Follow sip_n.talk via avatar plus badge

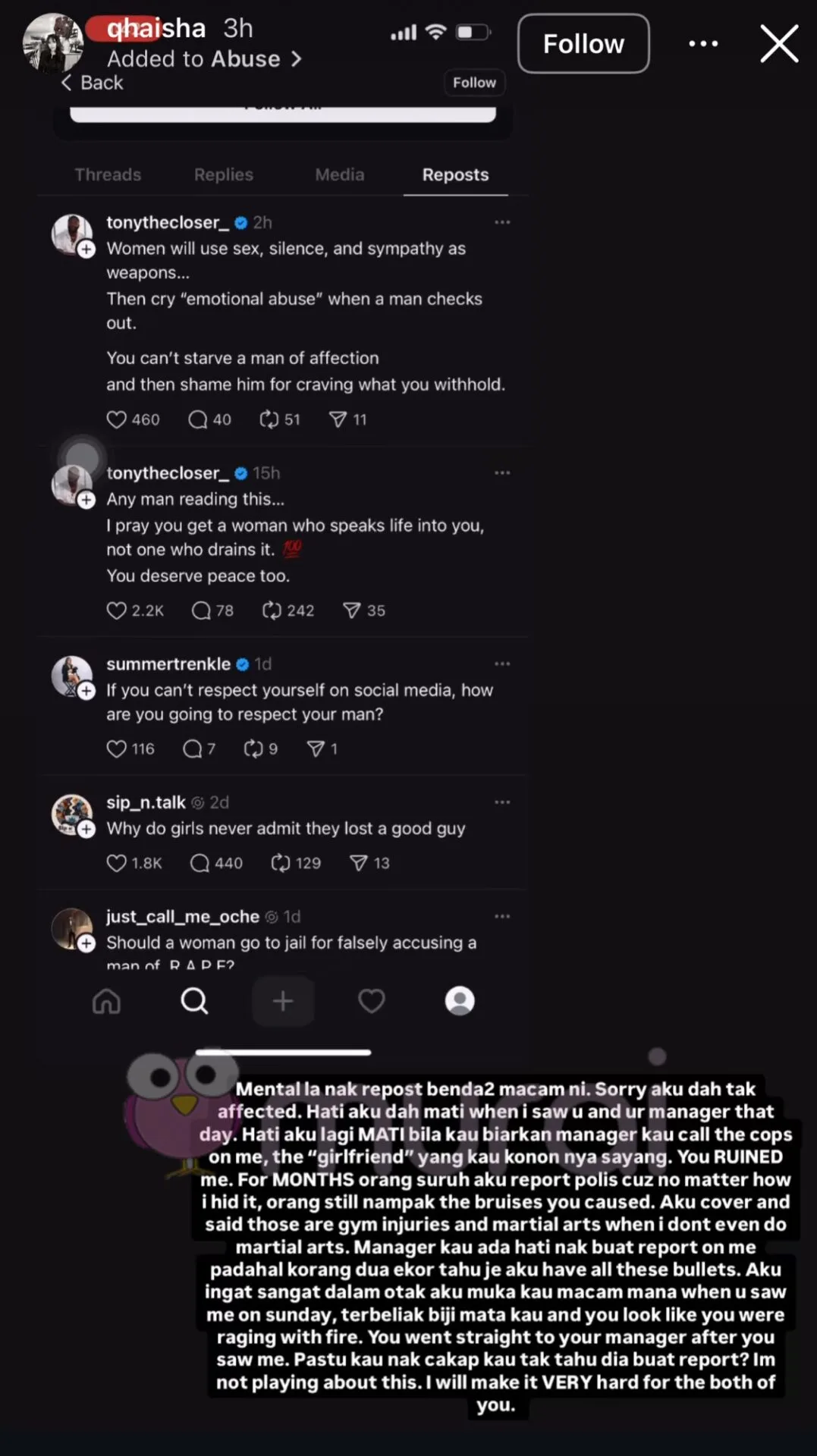(87, 829)
